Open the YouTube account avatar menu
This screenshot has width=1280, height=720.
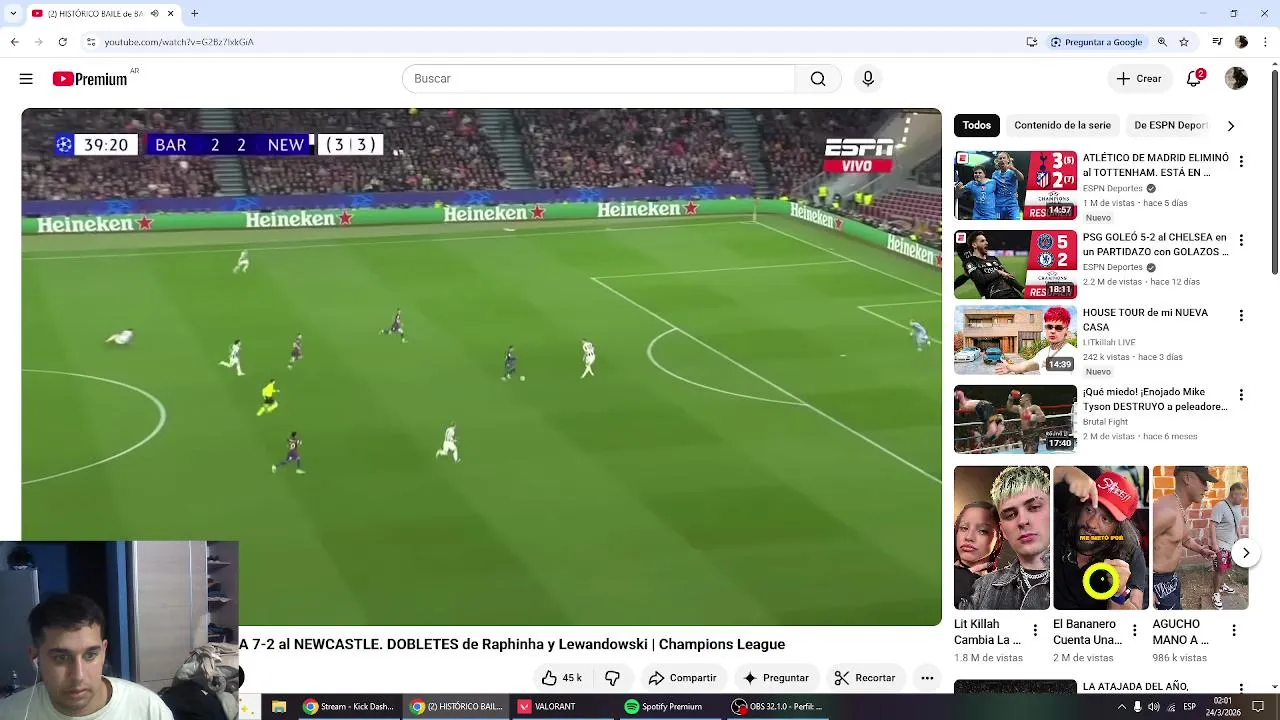[1236, 79]
